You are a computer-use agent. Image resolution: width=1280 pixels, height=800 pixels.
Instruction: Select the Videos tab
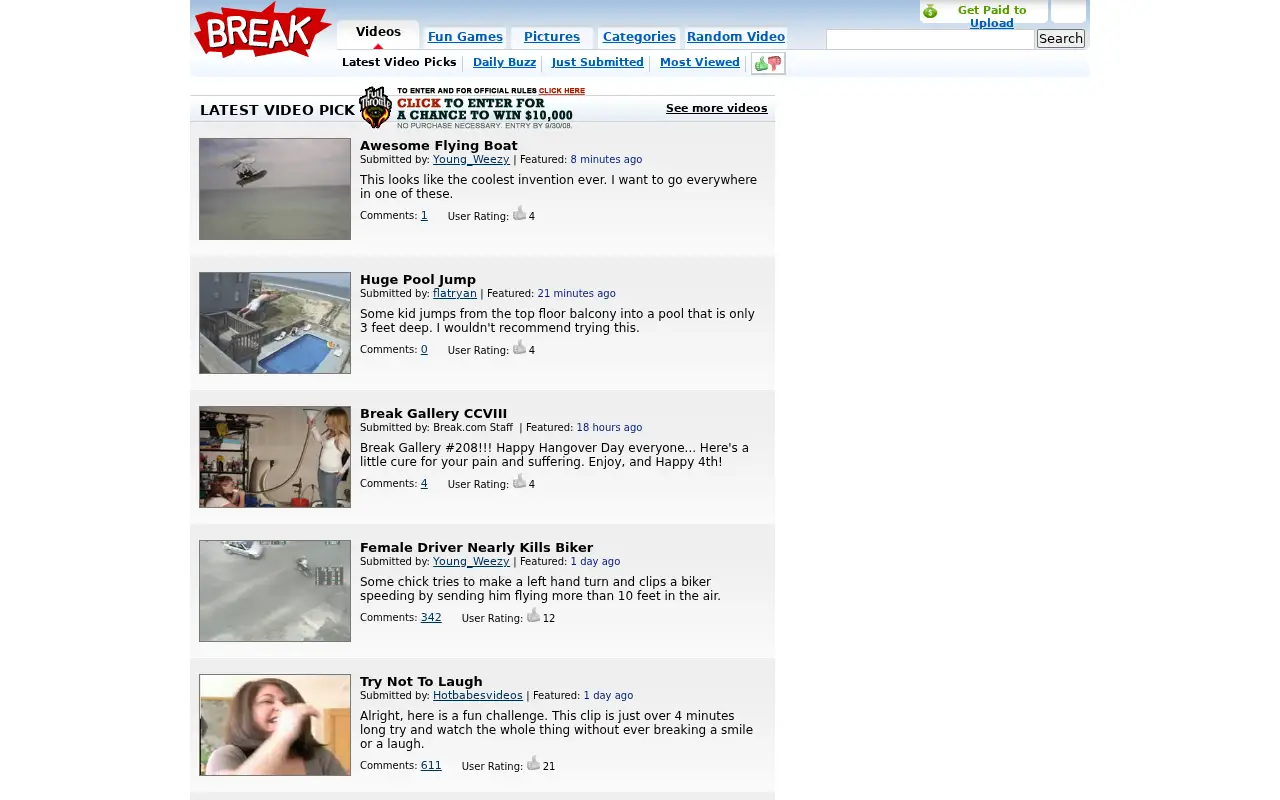[378, 32]
